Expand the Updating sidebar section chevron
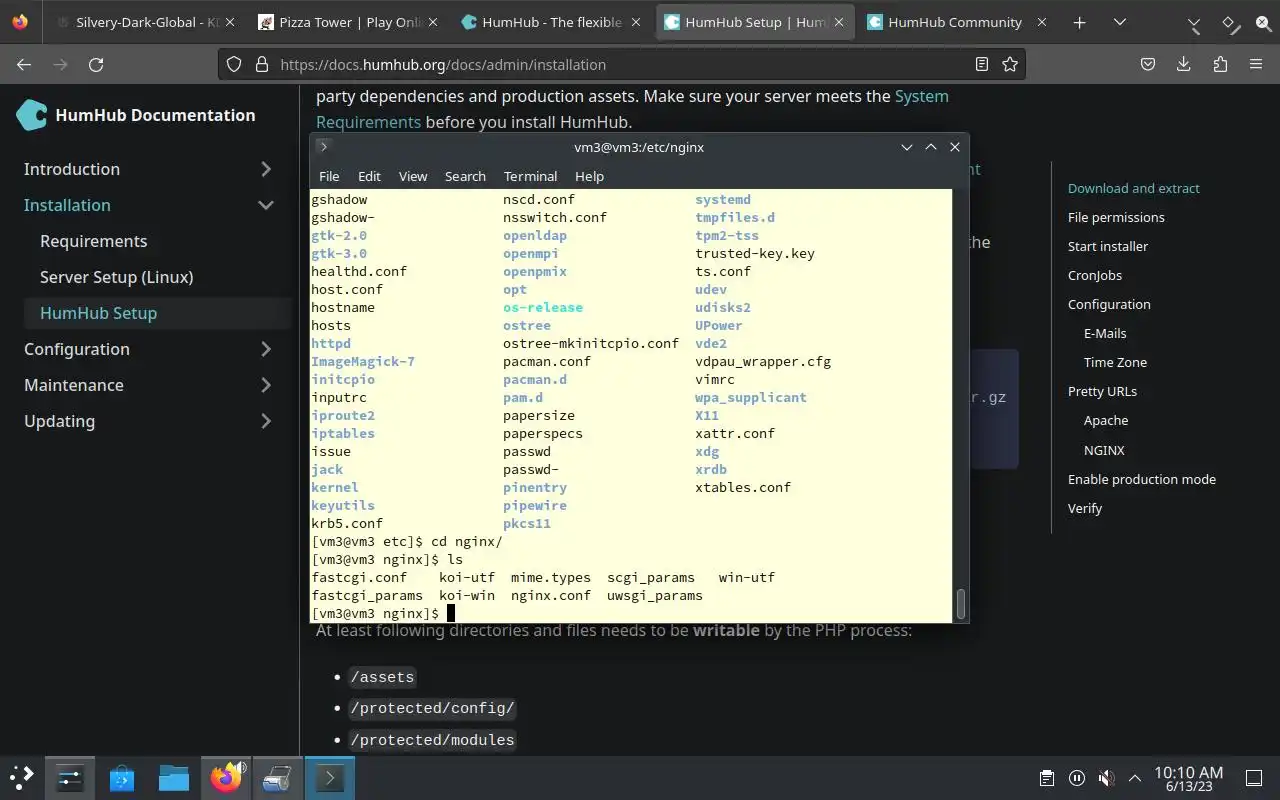The height and width of the screenshot is (800, 1280). click(266, 421)
